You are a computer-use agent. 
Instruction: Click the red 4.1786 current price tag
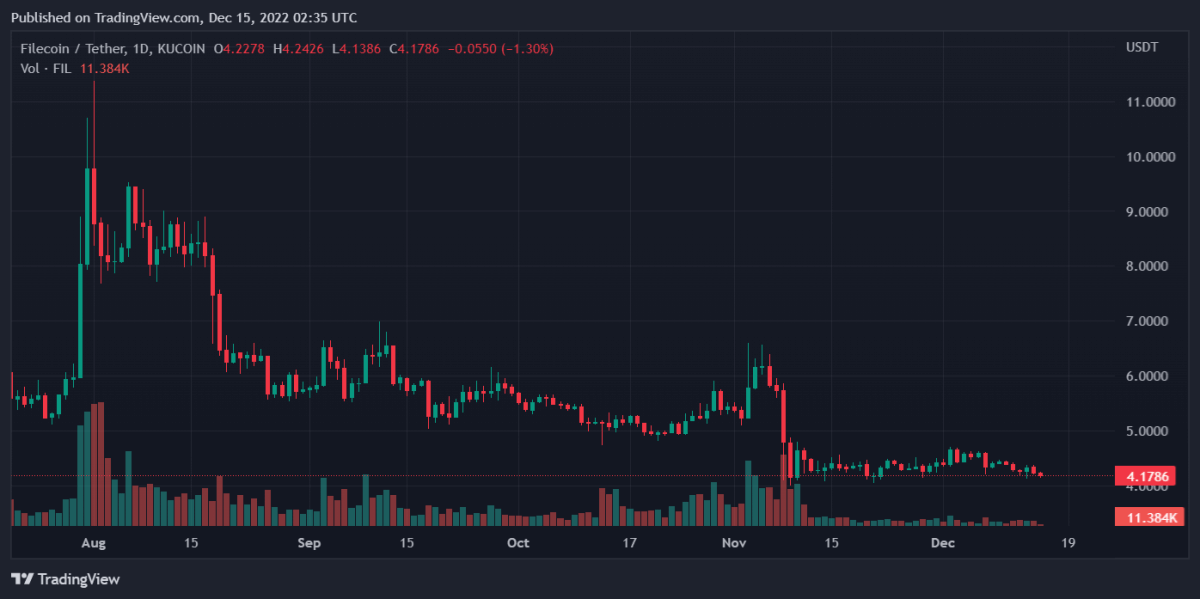point(1144,476)
